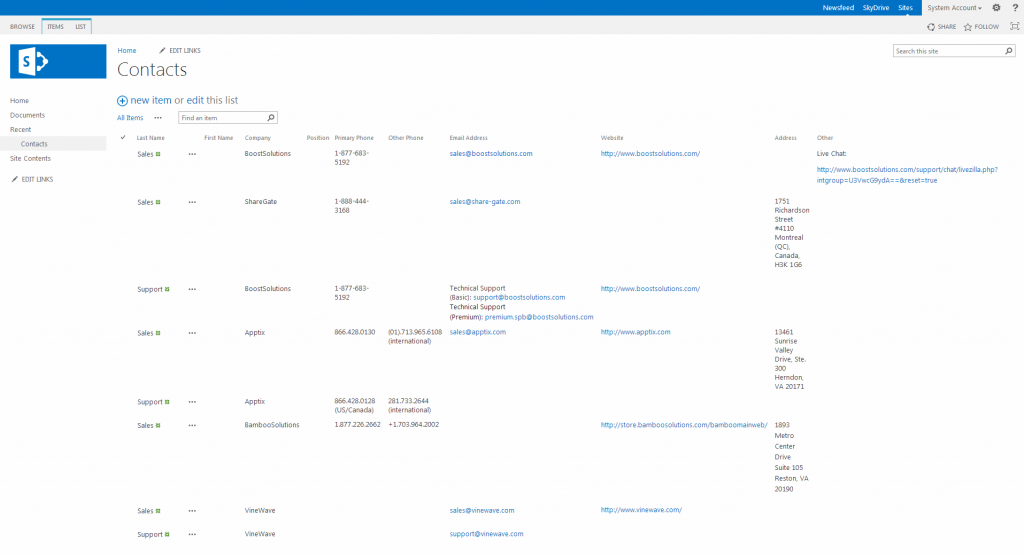
Task: Open ellipsis menu for ShareGate Sales row
Action: click(192, 203)
